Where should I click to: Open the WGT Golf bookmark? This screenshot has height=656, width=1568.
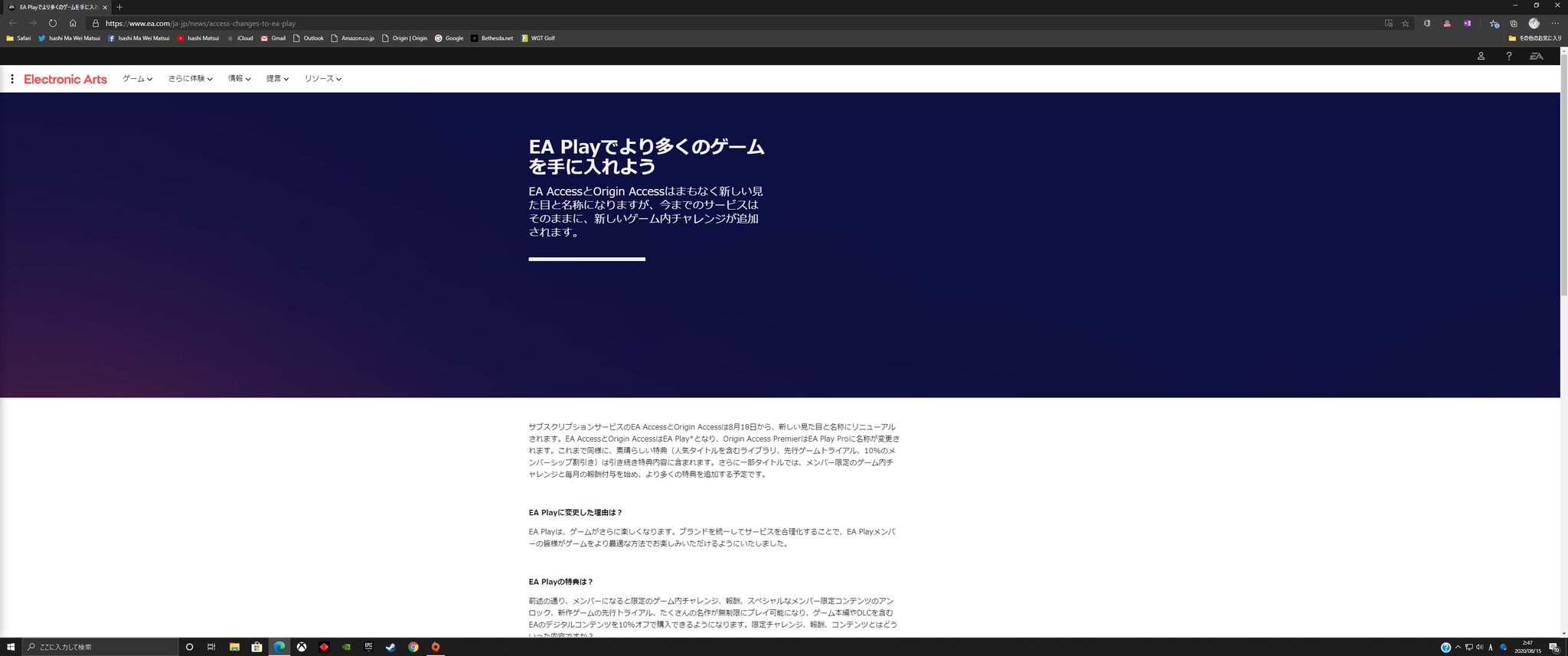pyautogui.click(x=537, y=38)
